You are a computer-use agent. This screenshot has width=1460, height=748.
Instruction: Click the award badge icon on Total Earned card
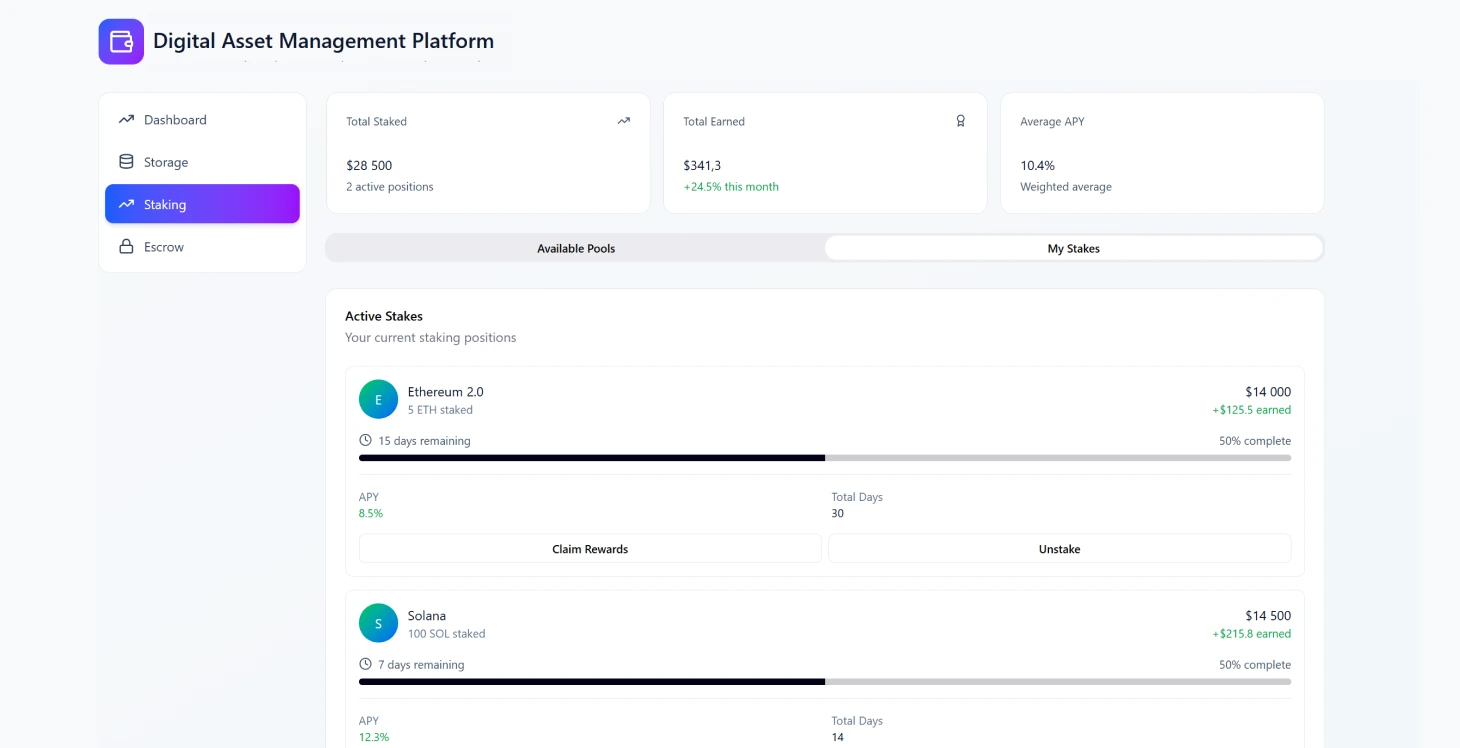click(961, 120)
